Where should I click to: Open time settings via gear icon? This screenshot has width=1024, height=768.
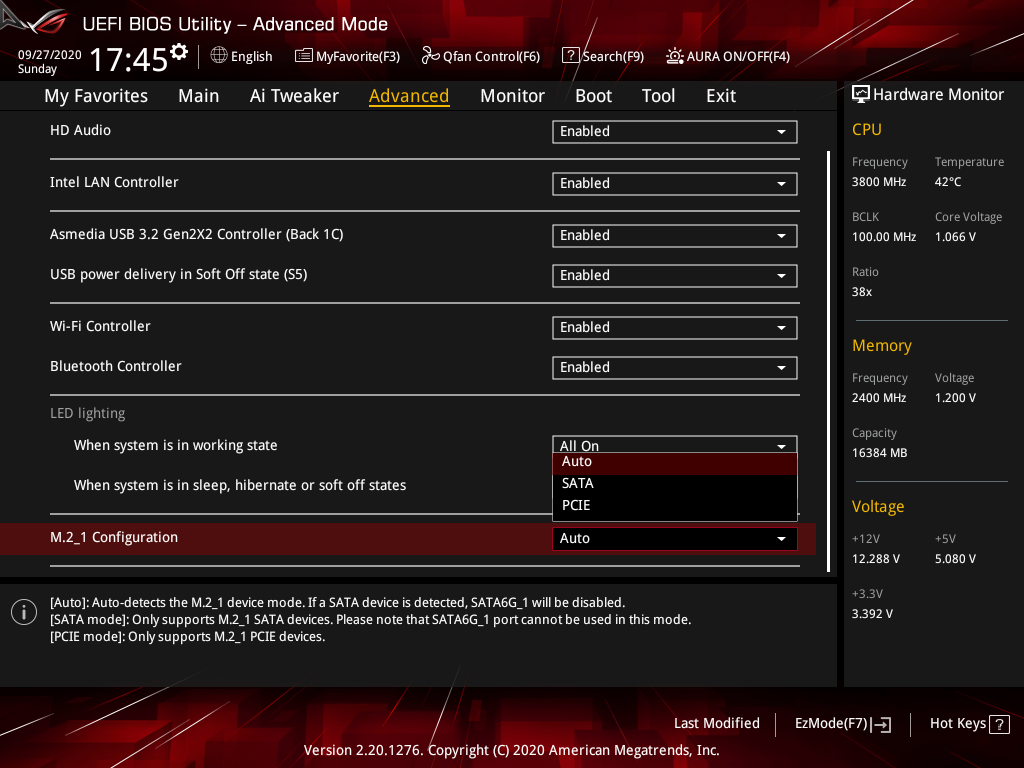click(x=179, y=52)
